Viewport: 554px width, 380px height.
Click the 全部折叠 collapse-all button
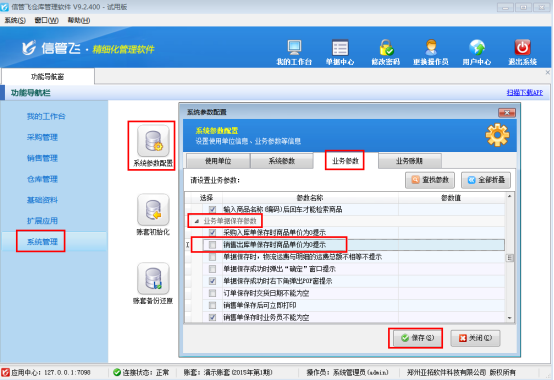click(x=486, y=180)
